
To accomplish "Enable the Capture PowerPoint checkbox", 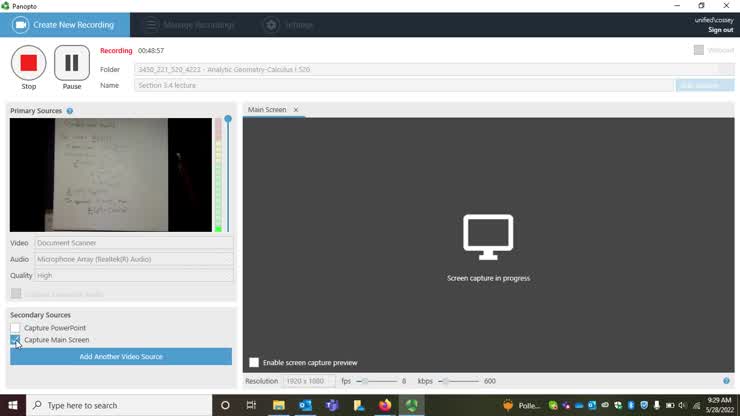I will tap(15, 328).
